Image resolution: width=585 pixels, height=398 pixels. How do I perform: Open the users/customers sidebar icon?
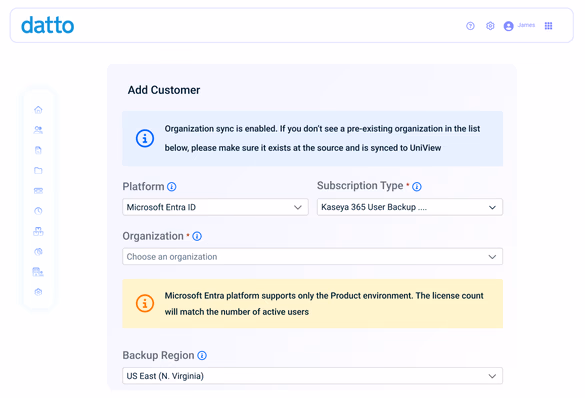tap(38, 130)
